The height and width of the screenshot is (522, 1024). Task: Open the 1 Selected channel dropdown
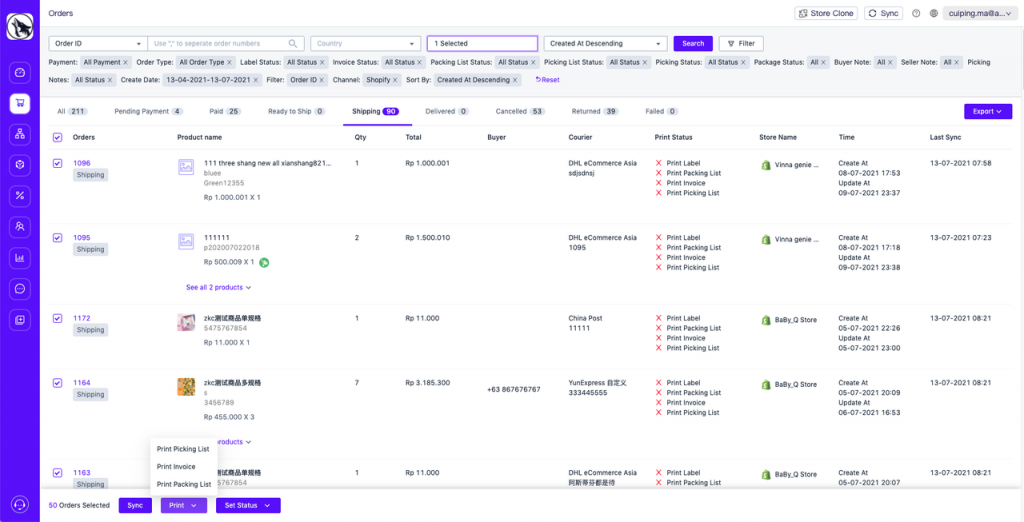point(483,44)
